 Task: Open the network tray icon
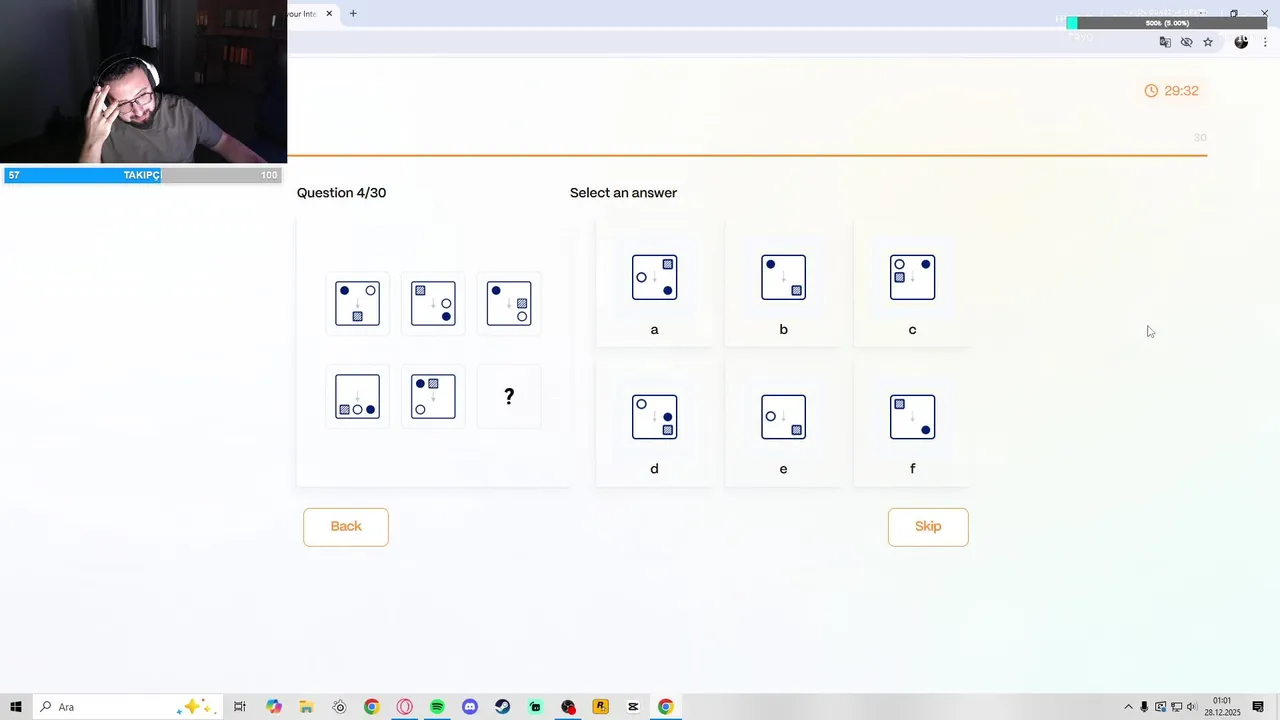1176,707
